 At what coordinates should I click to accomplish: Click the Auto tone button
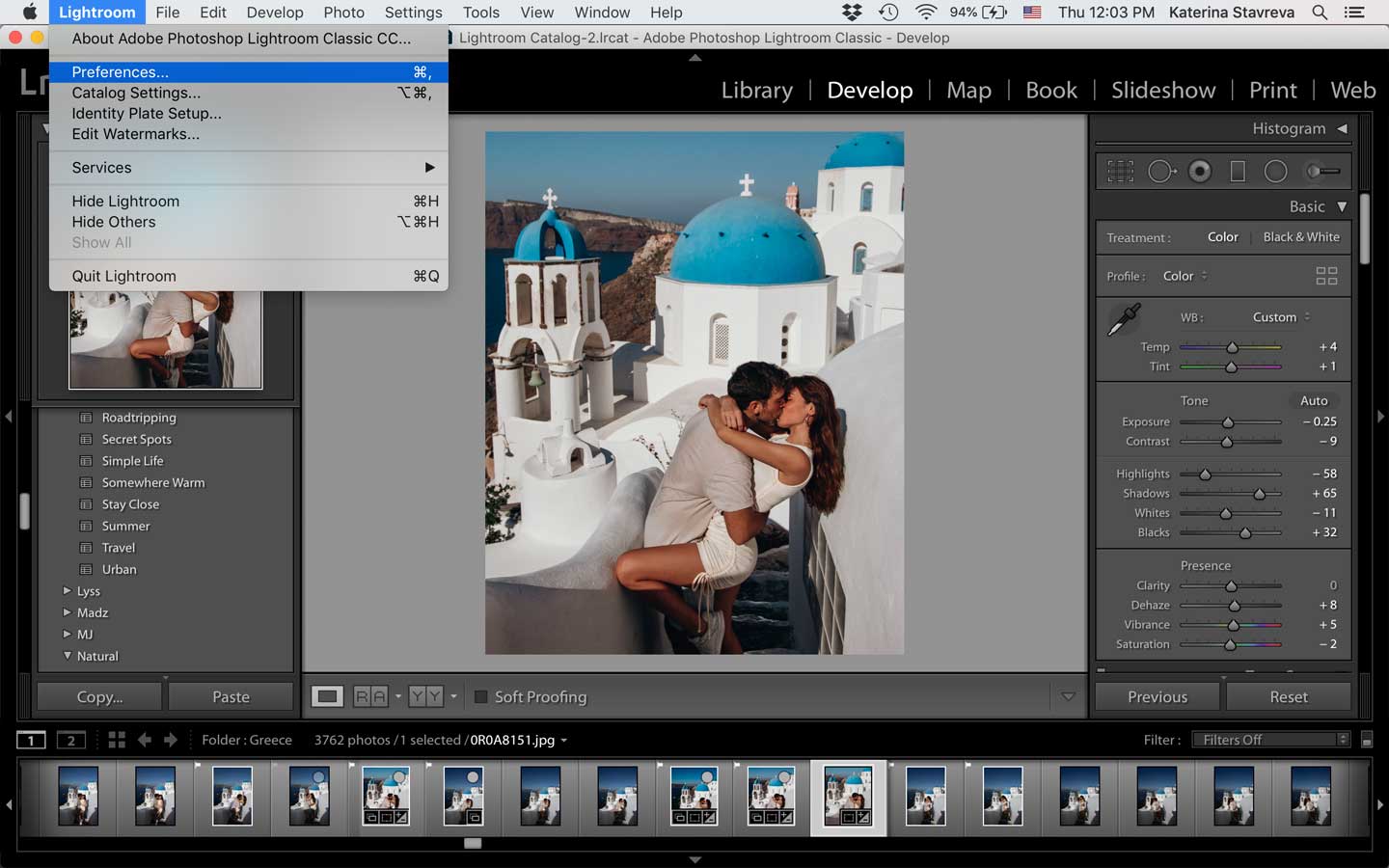(1314, 401)
